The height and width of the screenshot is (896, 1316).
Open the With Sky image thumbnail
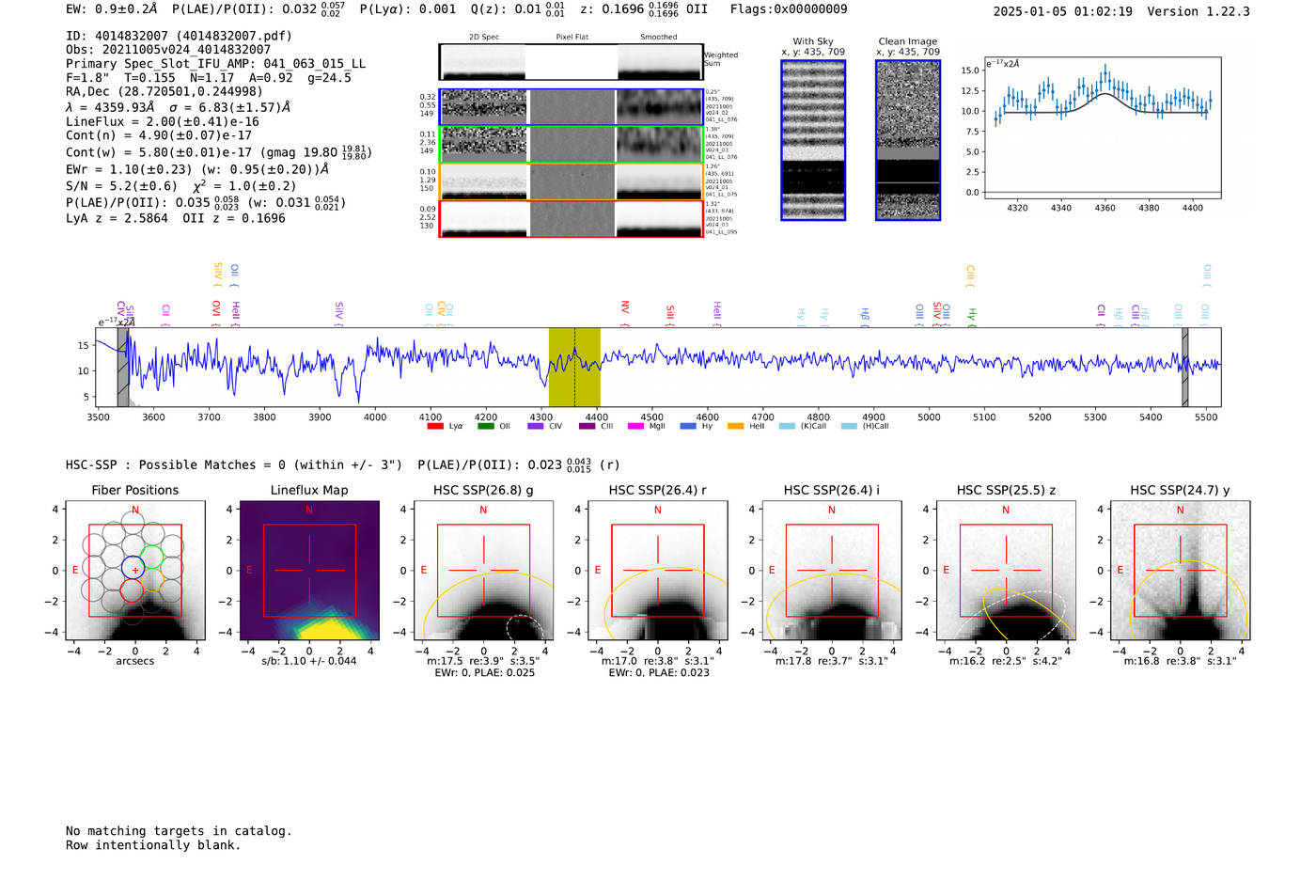click(x=813, y=140)
